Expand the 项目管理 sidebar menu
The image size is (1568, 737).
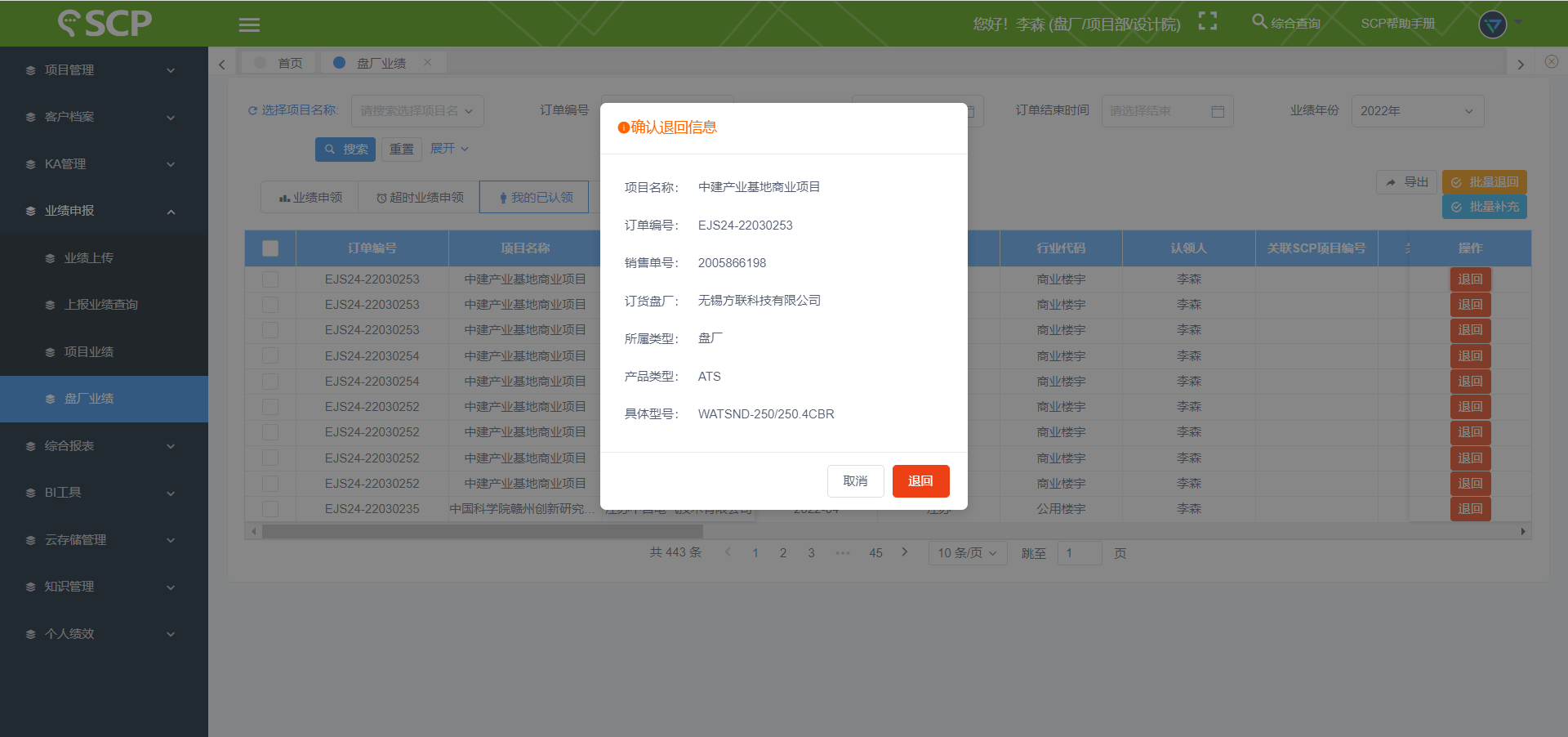pyautogui.click(x=104, y=70)
